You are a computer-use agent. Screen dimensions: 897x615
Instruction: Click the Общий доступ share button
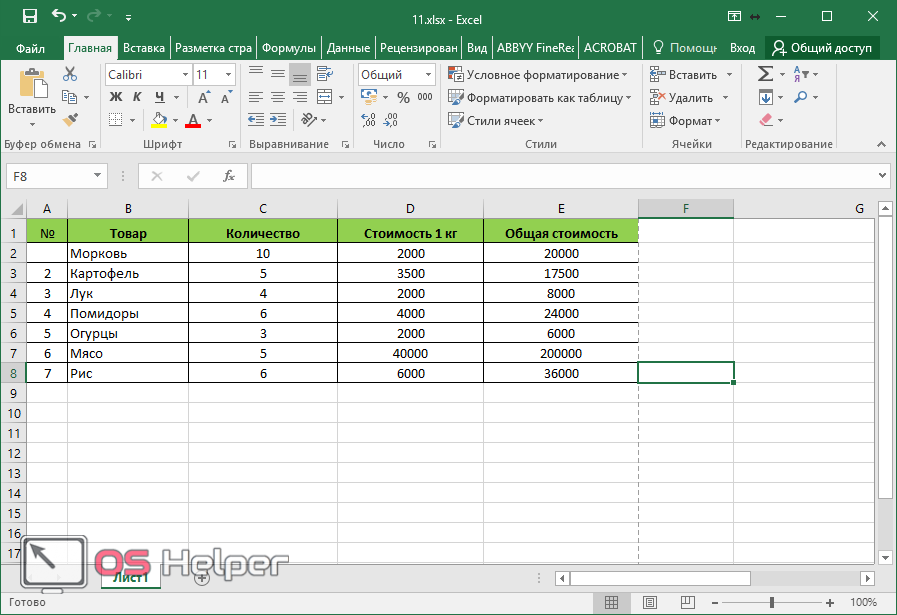tap(821, 47)
